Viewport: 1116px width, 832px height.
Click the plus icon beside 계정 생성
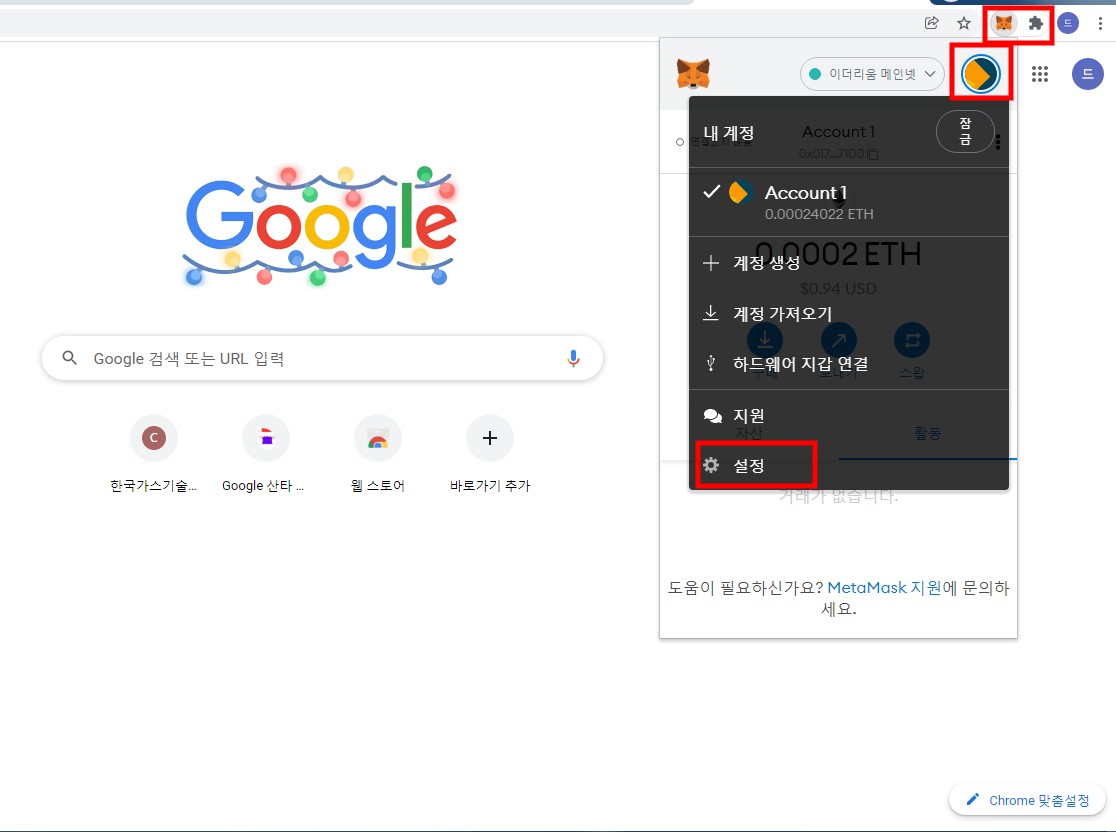tap(710, 263)
